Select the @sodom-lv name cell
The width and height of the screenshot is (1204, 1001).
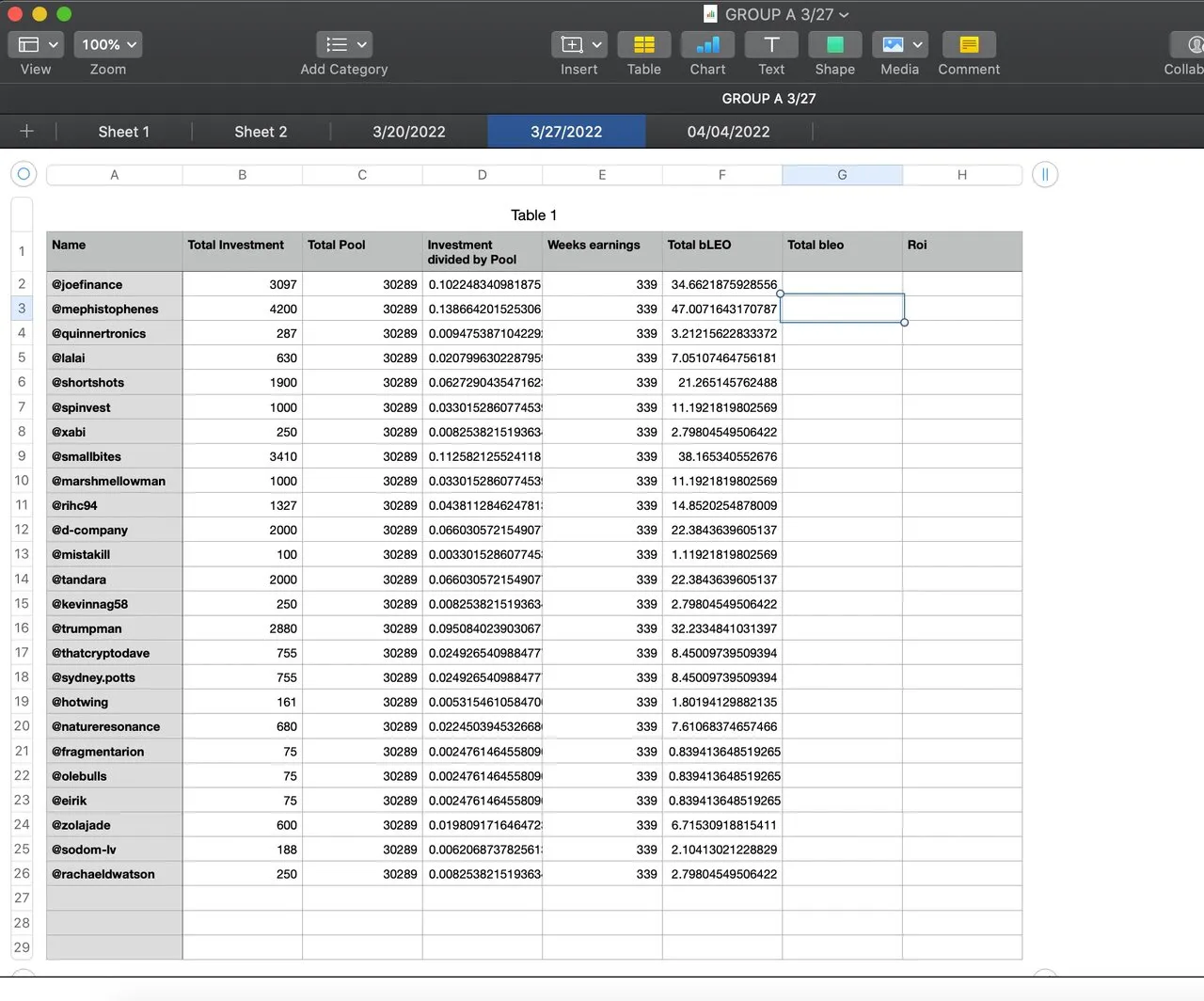click(115, 850)
